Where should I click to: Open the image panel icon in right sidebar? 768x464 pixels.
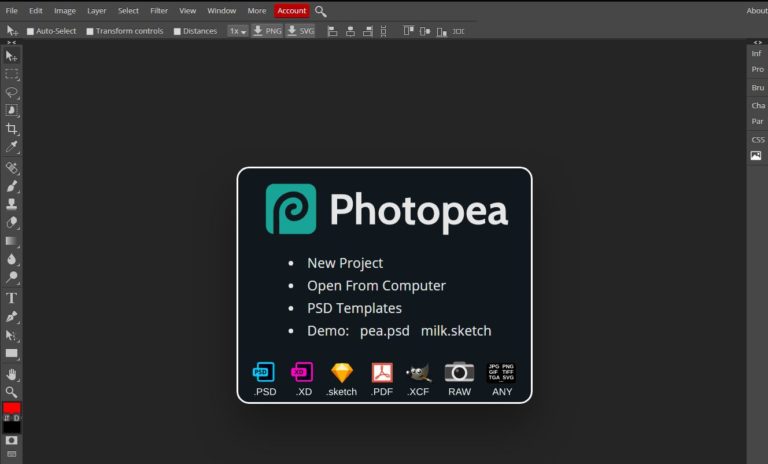[x=756, y=156]
